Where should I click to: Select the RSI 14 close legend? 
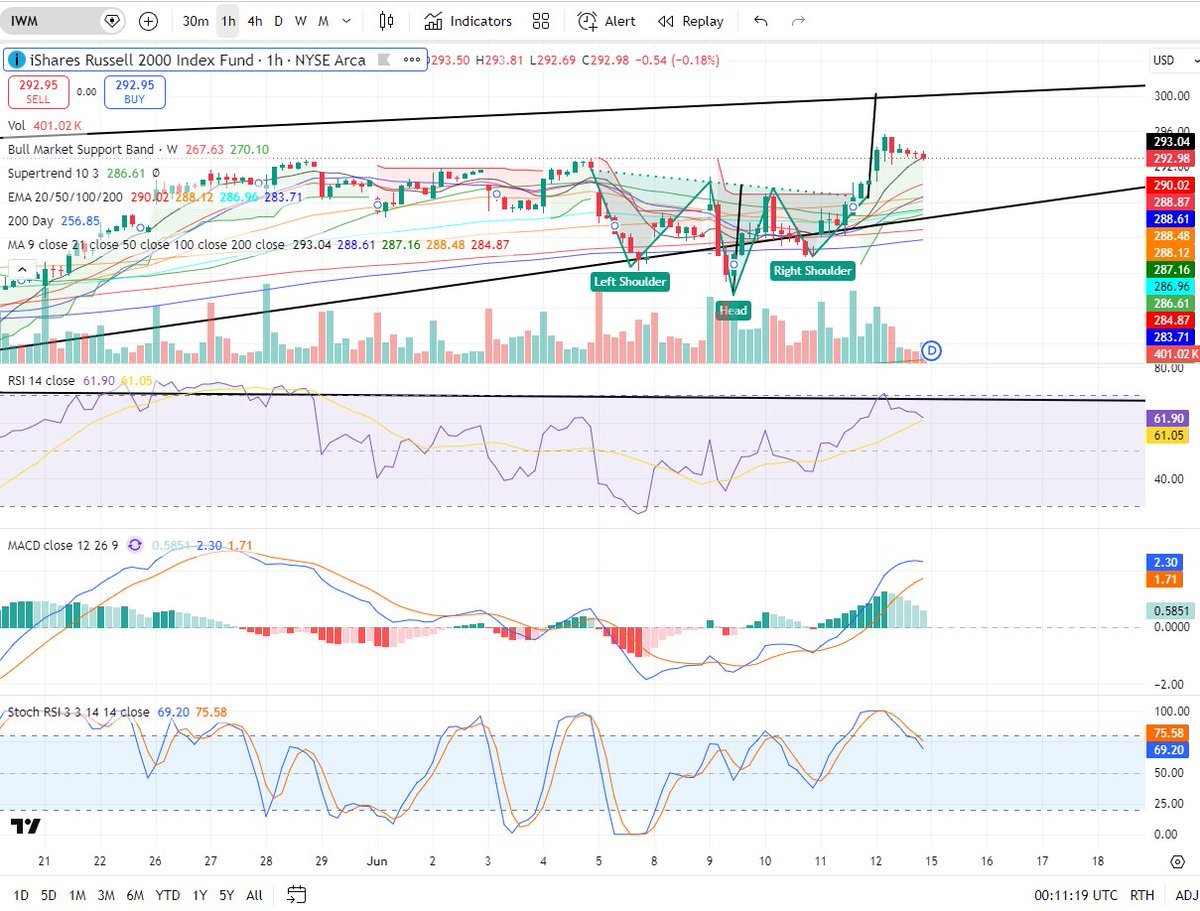coord(41,380)
